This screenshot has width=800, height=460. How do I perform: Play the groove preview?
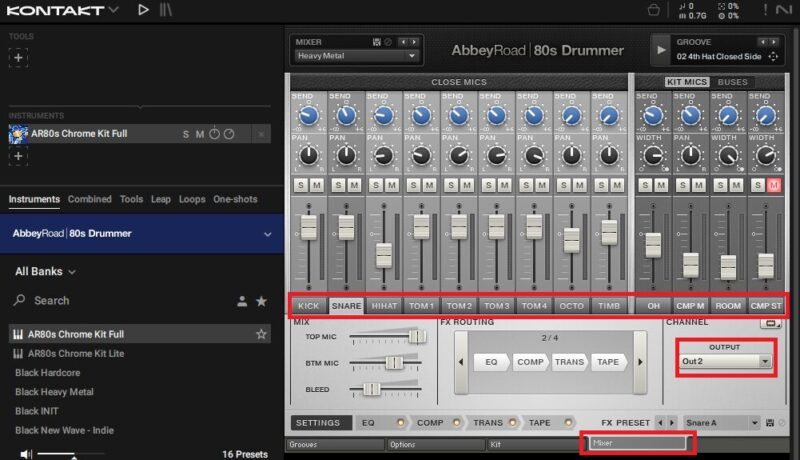tap(660, 49)
